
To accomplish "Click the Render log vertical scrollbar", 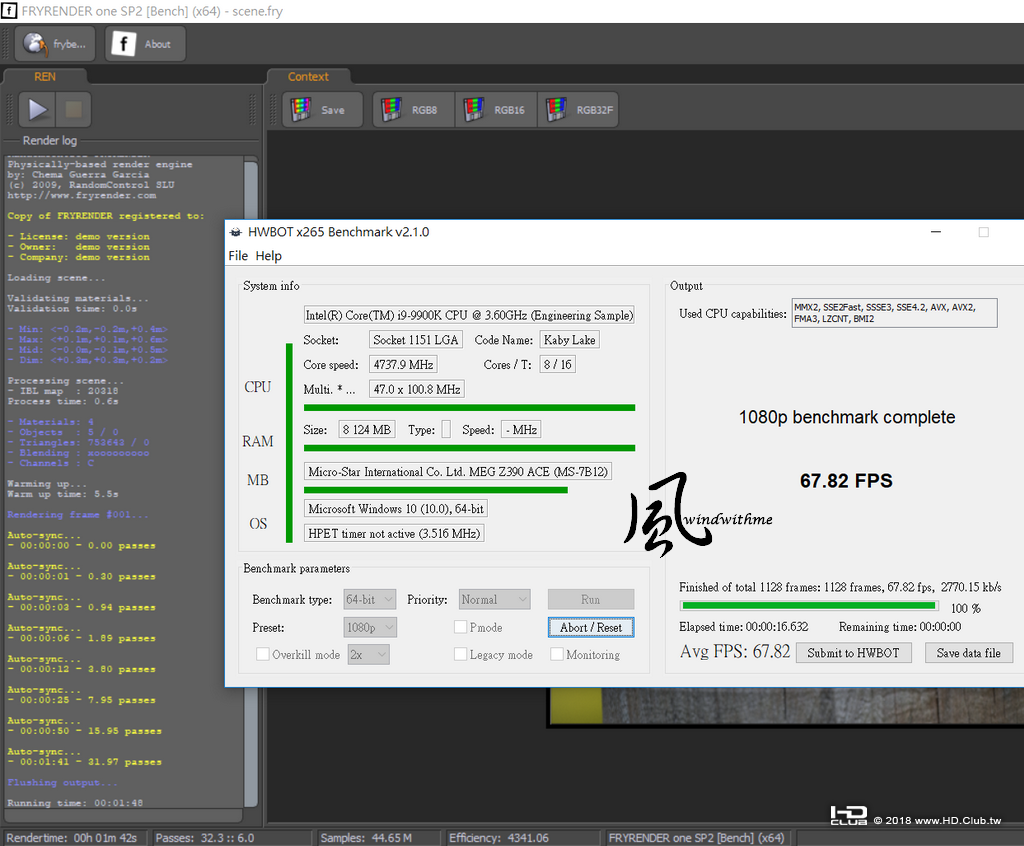I will (x=251, y=483).
